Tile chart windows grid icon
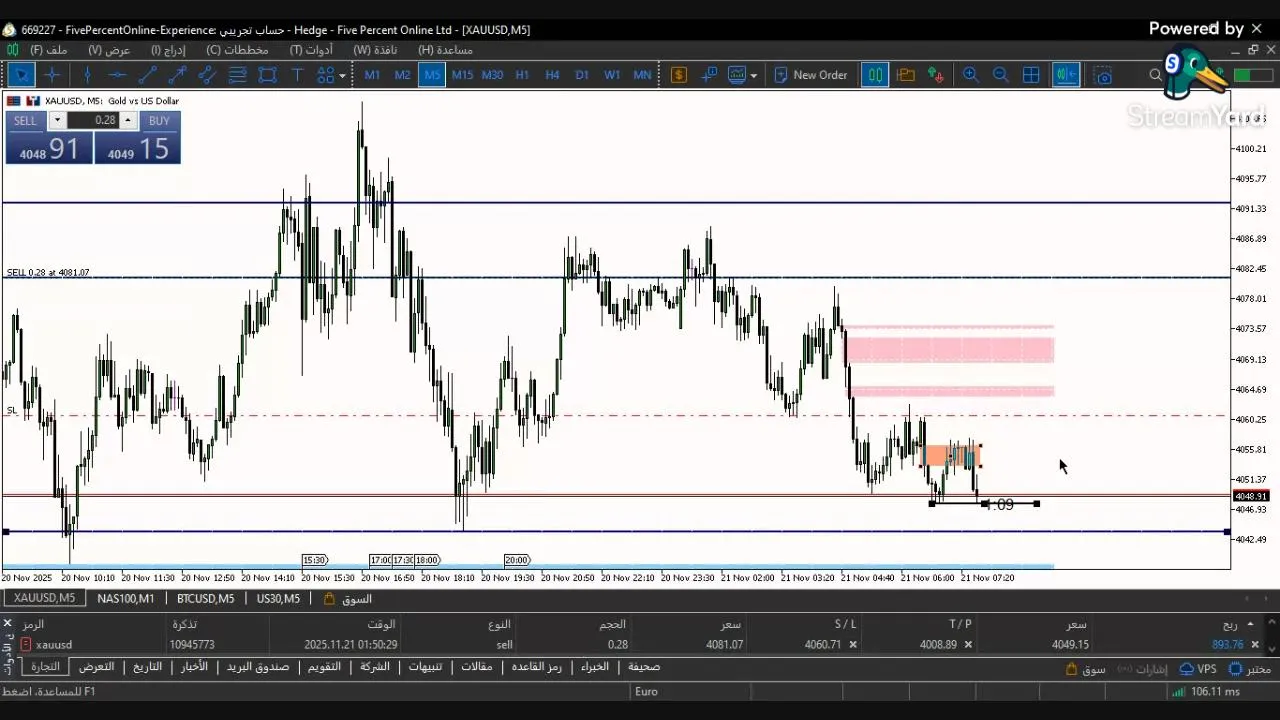Viewport: 1280px width, 720px height. click(1031, 75)
